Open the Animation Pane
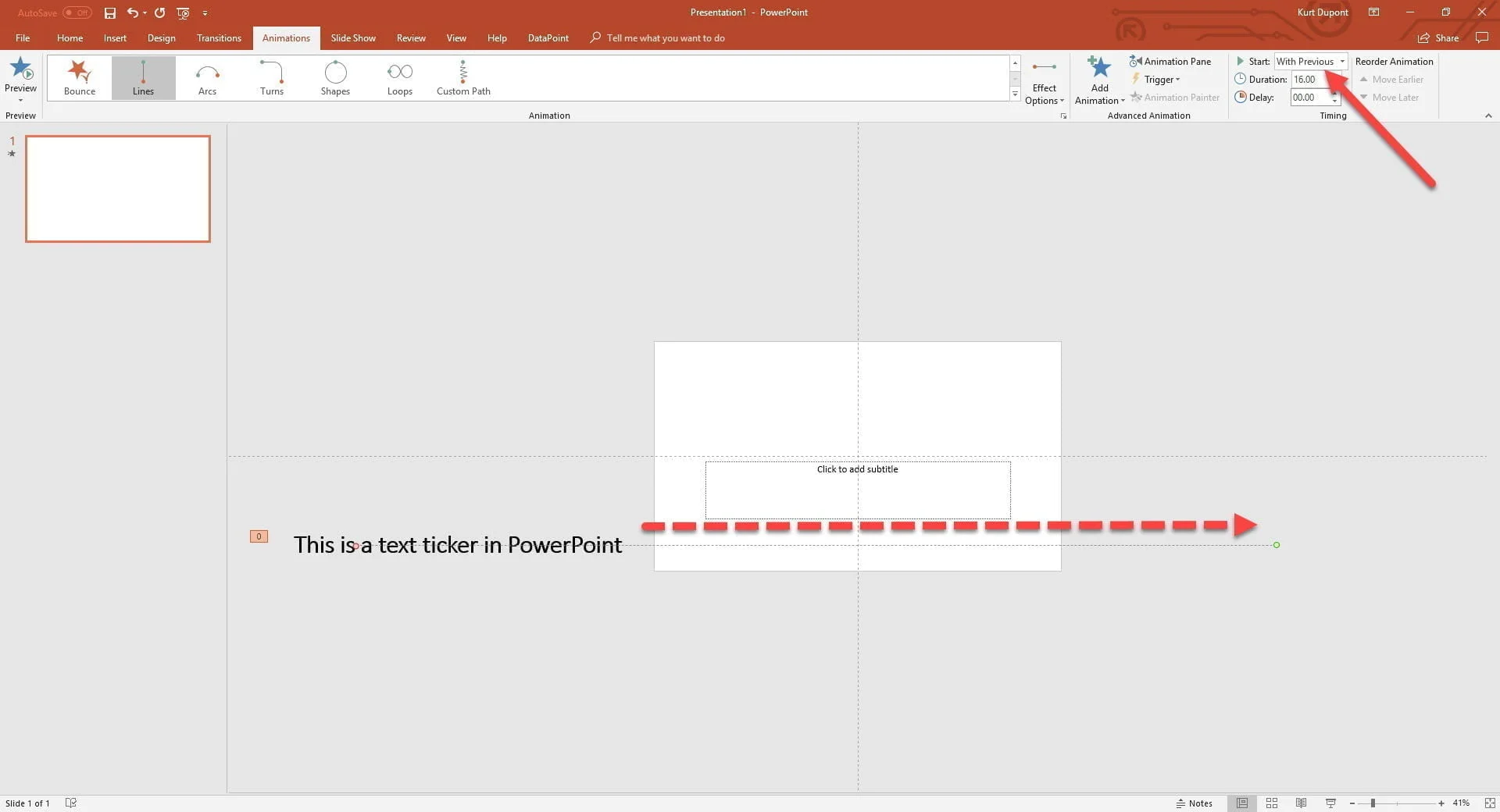The width and height of the screenshot is (1500, 812). coord(1170,61)
